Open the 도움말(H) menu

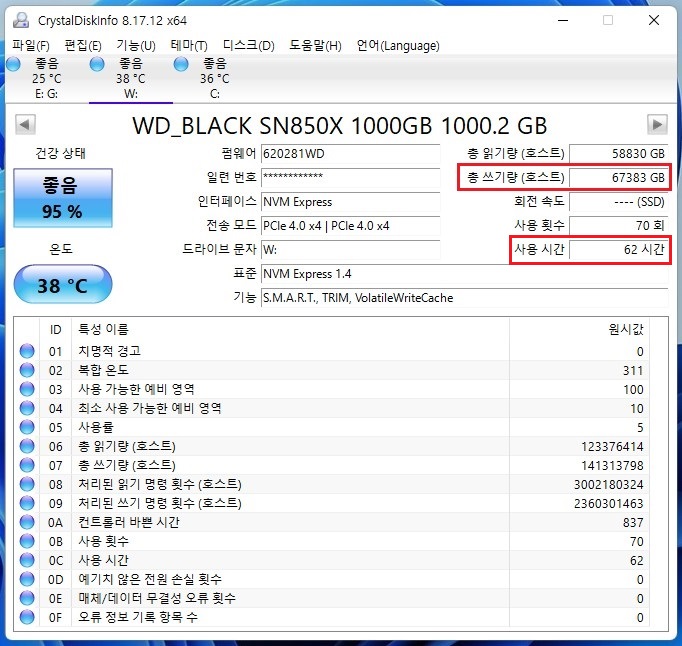coord(315,45)
